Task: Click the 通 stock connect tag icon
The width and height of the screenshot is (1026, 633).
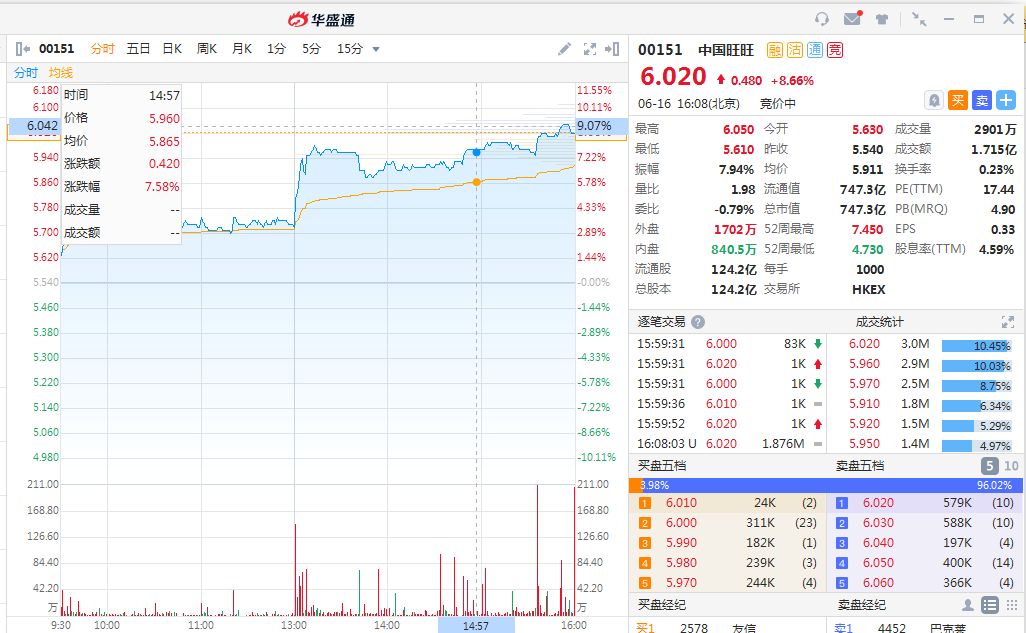Action: 815,50
